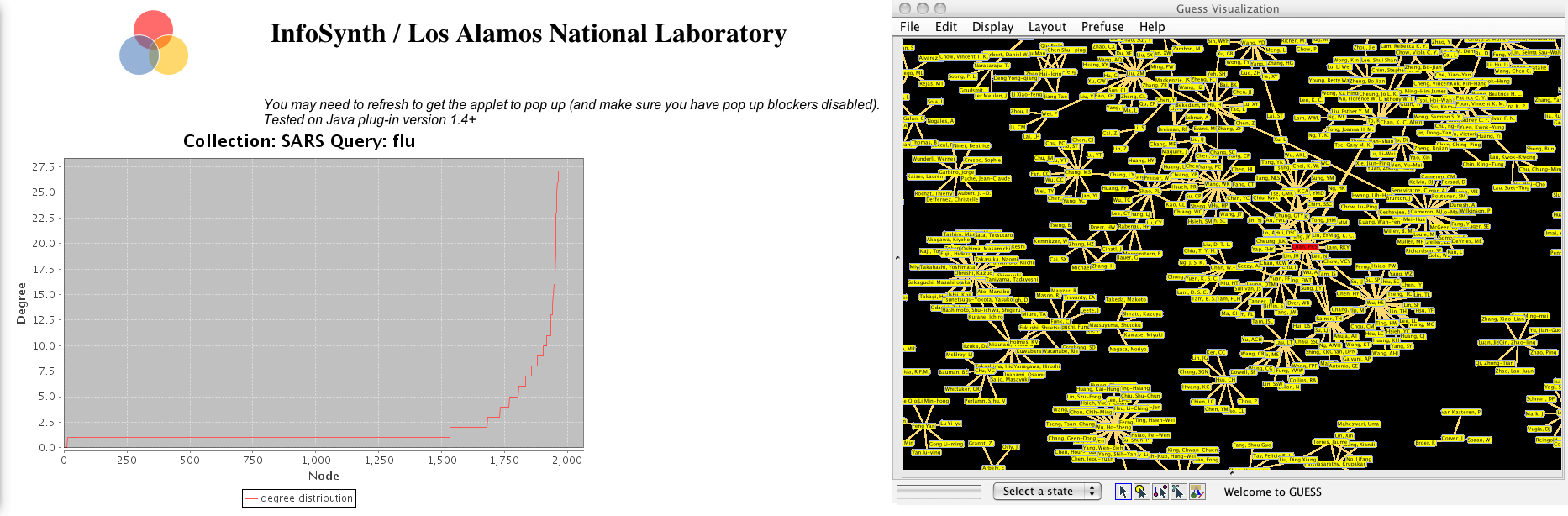Select the van Kasteren, P node
This screenshot has width=1568, height=516.
point(1461,412)
